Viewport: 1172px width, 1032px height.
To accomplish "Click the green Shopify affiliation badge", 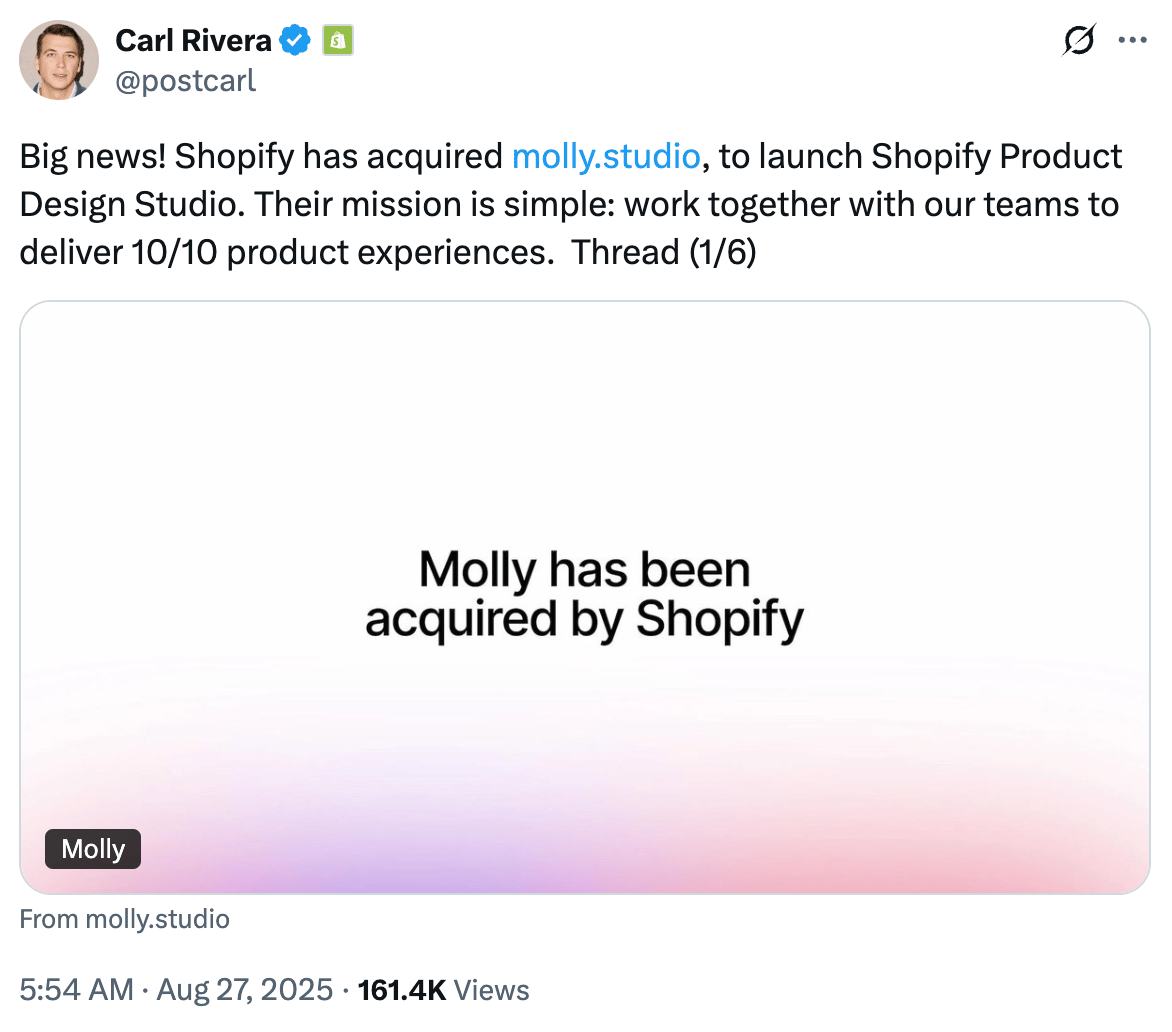I will coord(337,41).
